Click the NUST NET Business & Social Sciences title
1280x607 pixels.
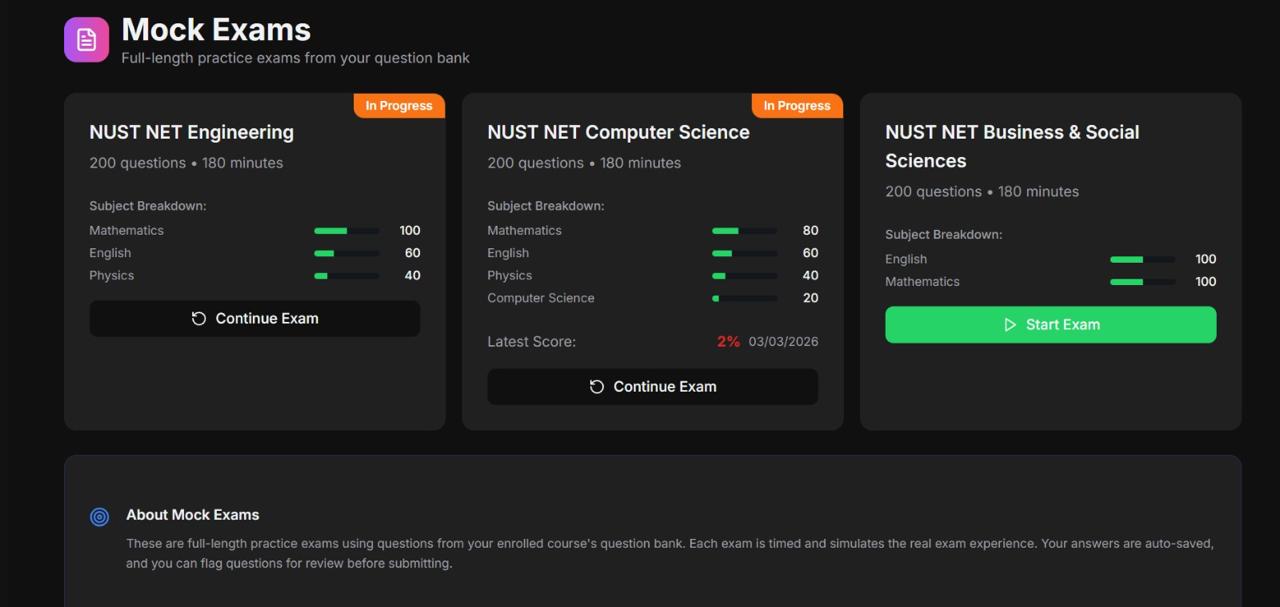[x=1012, y=146]
